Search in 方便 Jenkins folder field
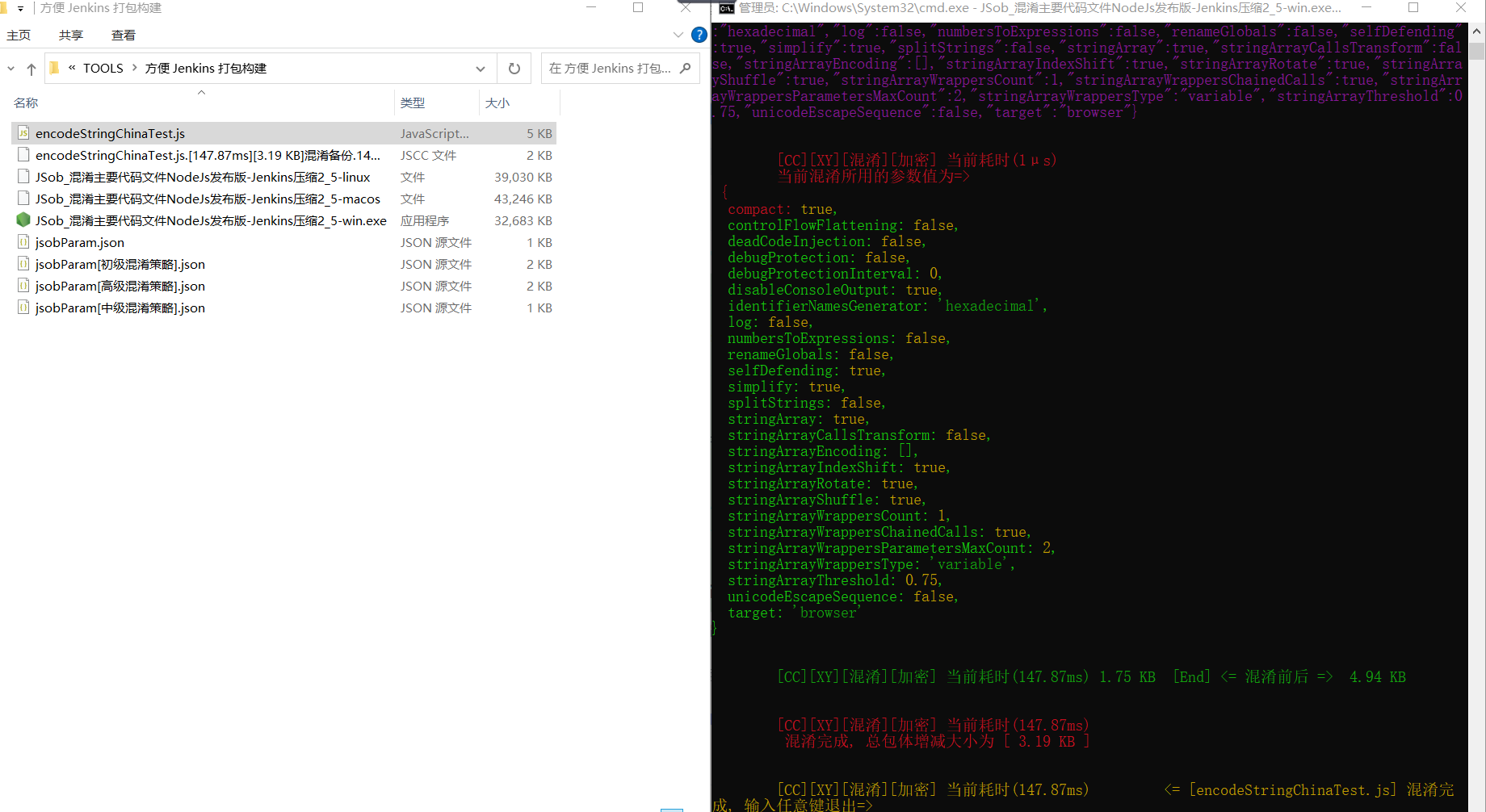Viewport: 1486px width, 812px height. pos(619,69)
